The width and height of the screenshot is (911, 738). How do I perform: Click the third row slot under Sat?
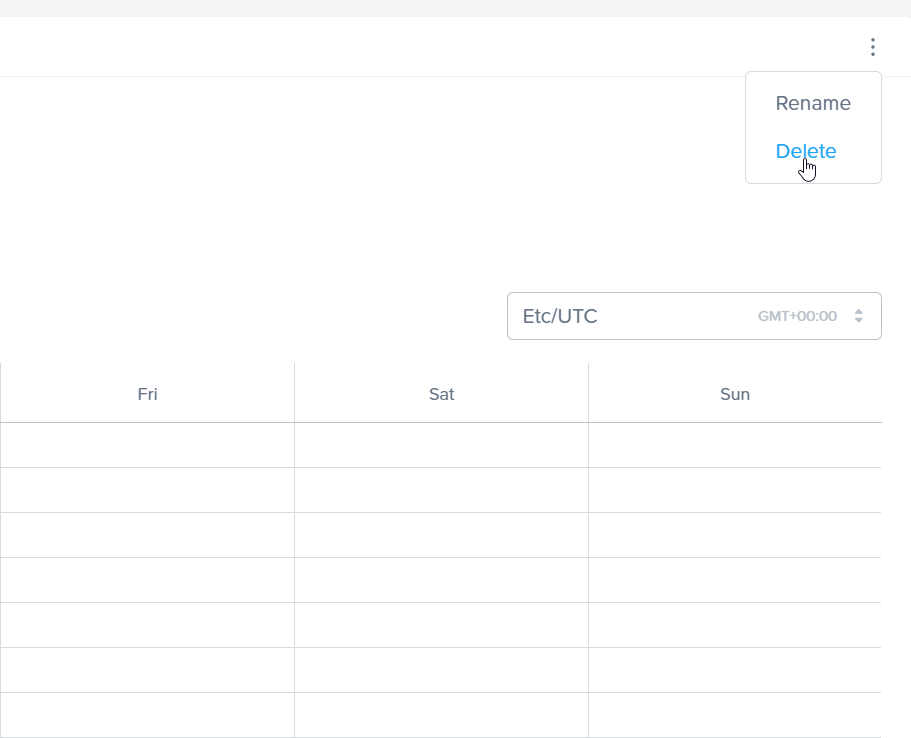(441, 535)
